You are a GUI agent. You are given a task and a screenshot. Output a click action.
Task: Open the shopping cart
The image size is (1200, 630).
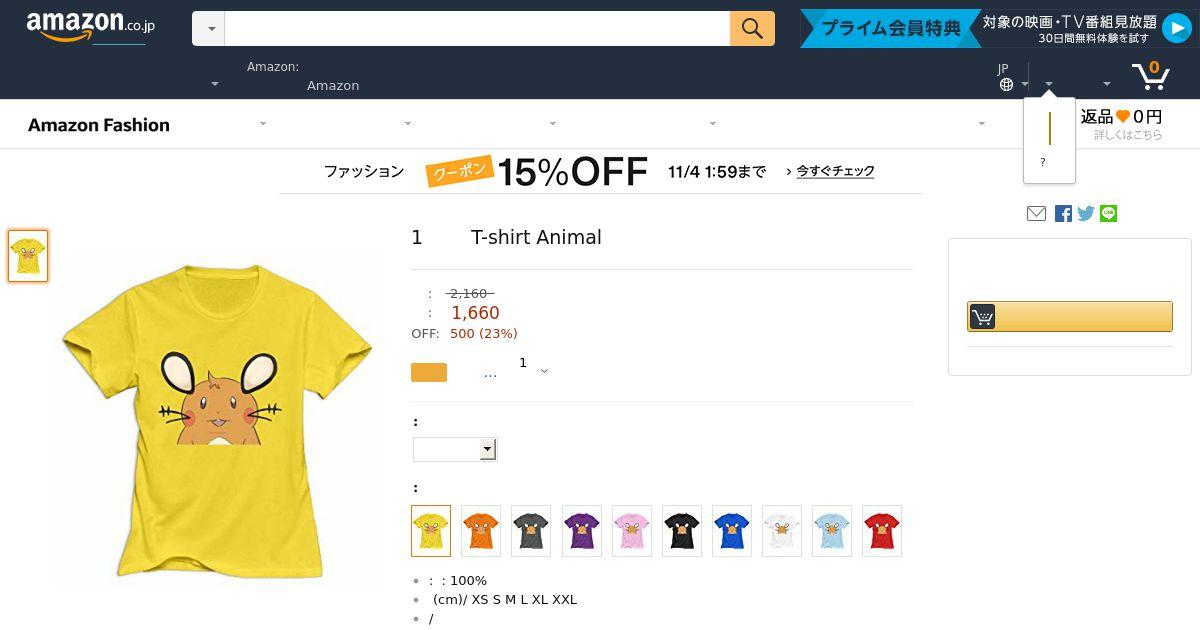click(1150, 76)
